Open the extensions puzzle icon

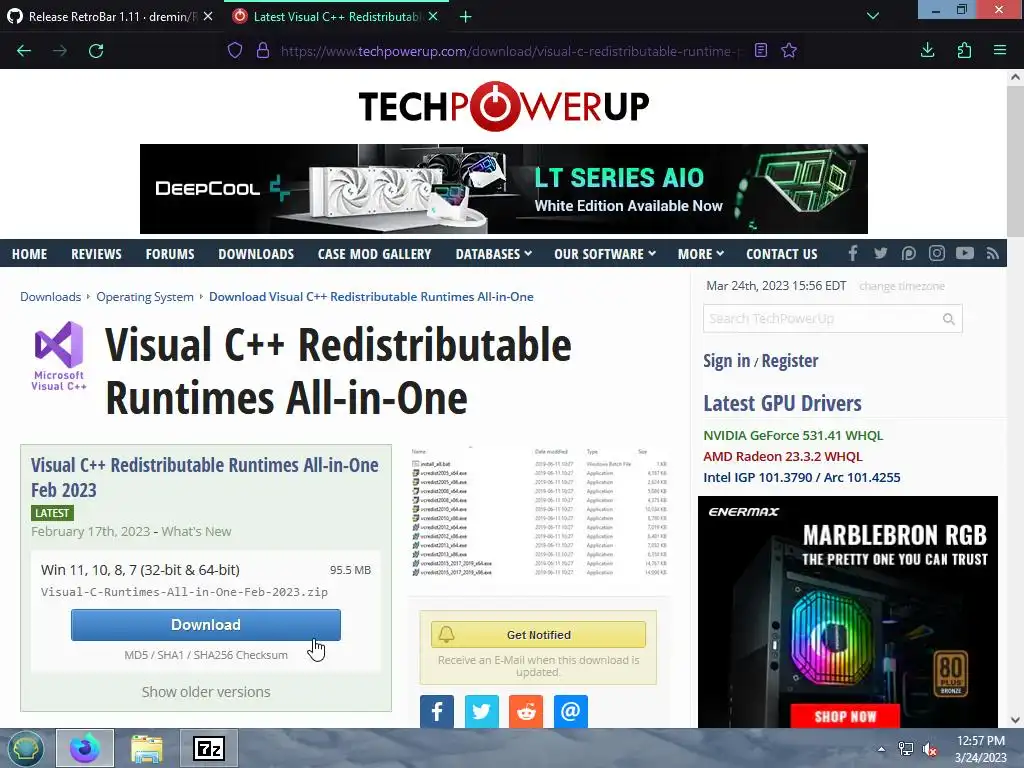[x=964, y=50]
